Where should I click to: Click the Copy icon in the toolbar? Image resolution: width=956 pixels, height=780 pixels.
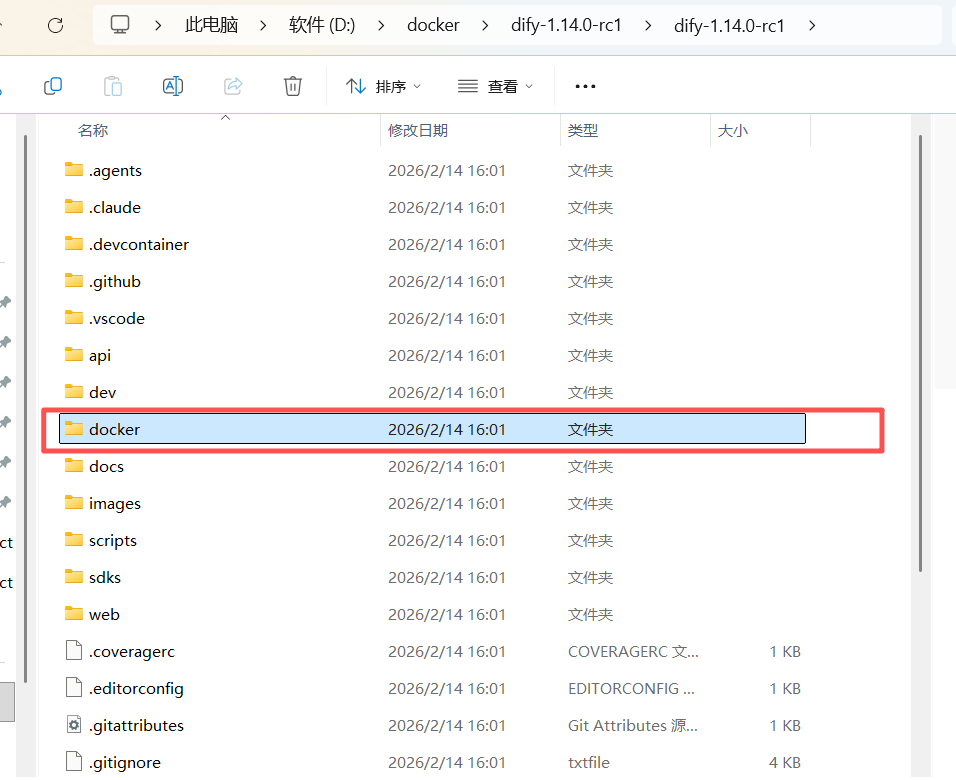53,86
